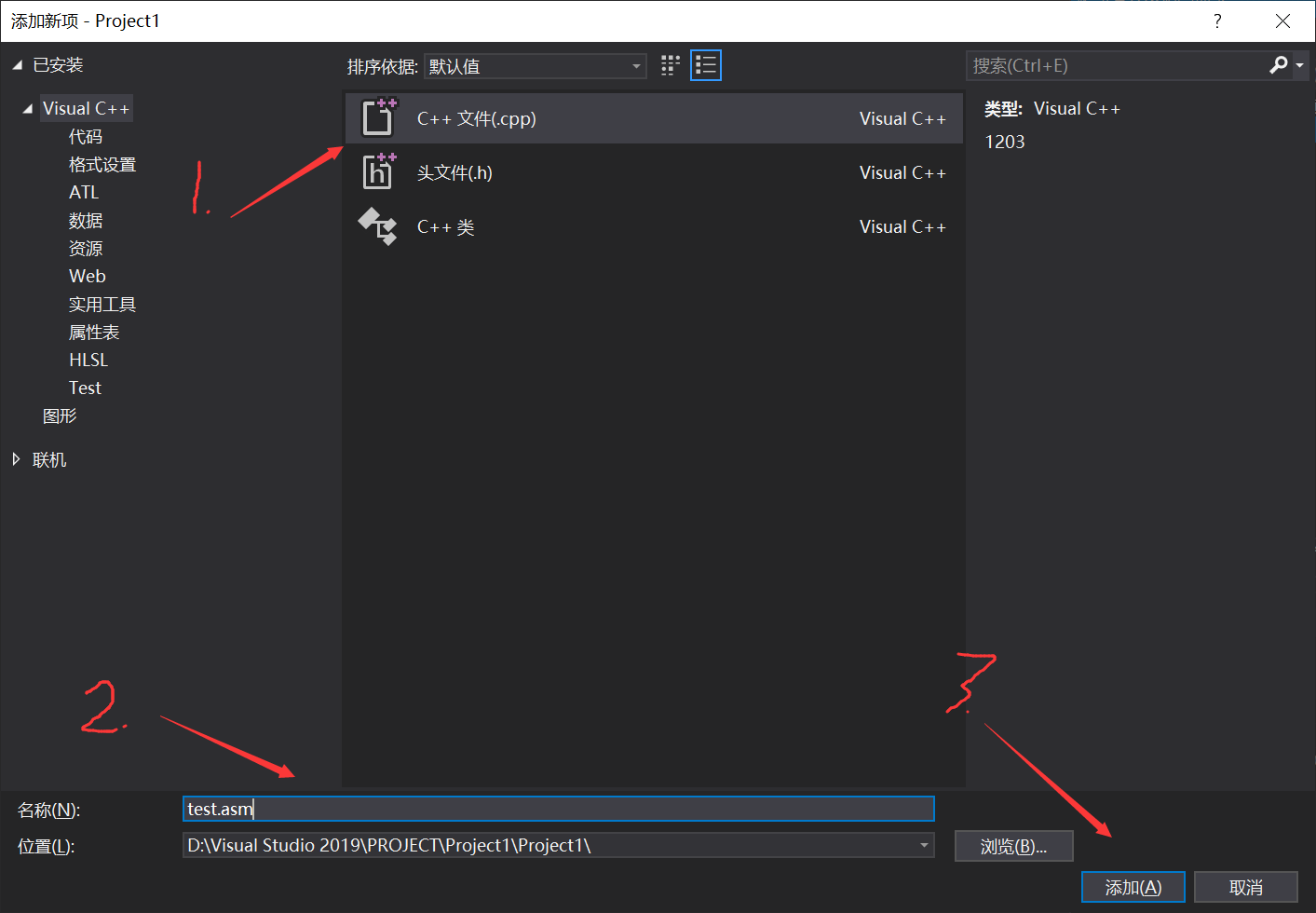The image size is (1316, 913).
Task: Click the 浏览(B) button
Action: 1013,845
